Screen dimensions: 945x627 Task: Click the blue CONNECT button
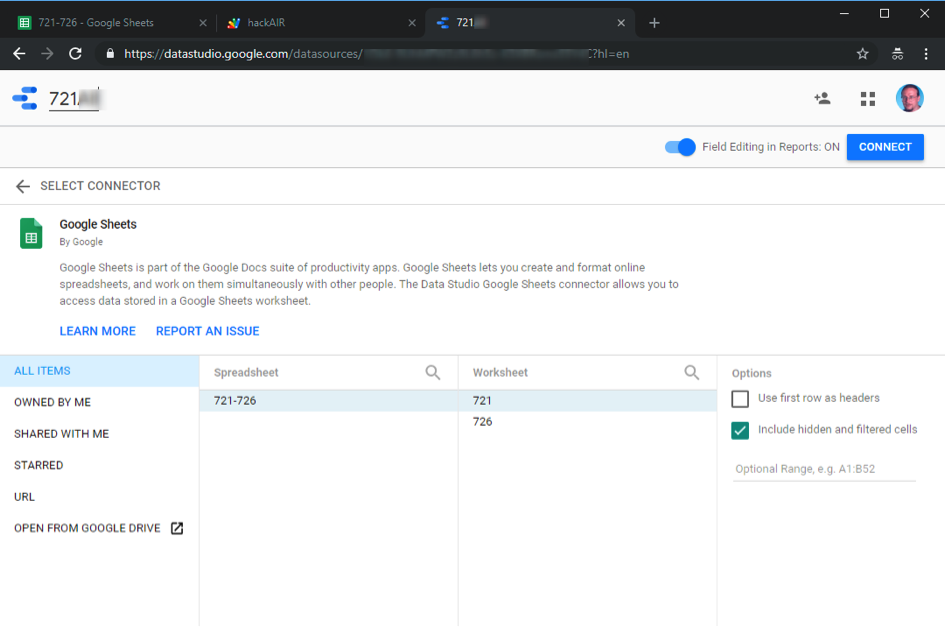tap(885, 147)
